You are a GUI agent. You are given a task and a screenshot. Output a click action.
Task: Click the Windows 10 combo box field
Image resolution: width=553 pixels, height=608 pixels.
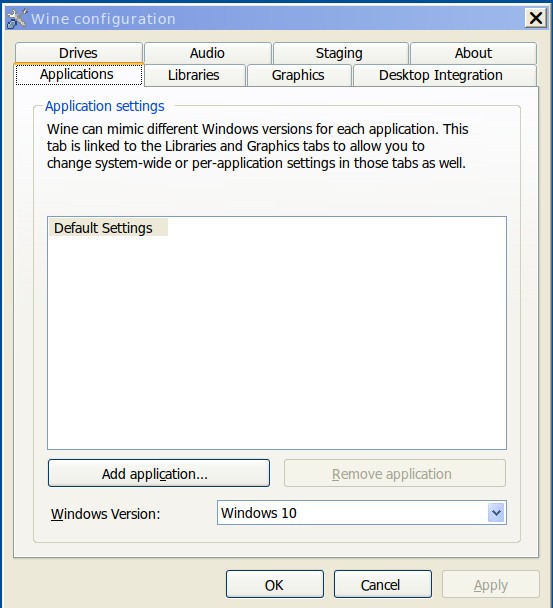(x=361, y=513)
